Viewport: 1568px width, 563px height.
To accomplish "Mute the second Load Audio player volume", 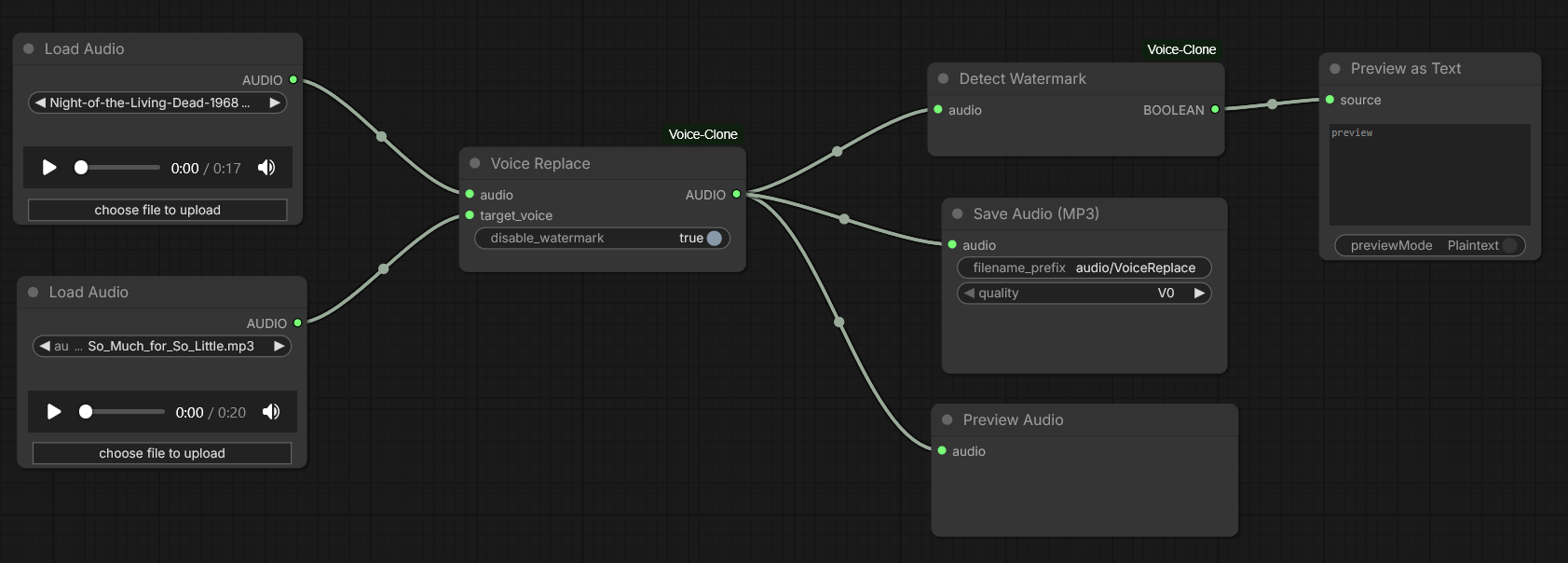I will pyautogui.click(x=271, y=412).
